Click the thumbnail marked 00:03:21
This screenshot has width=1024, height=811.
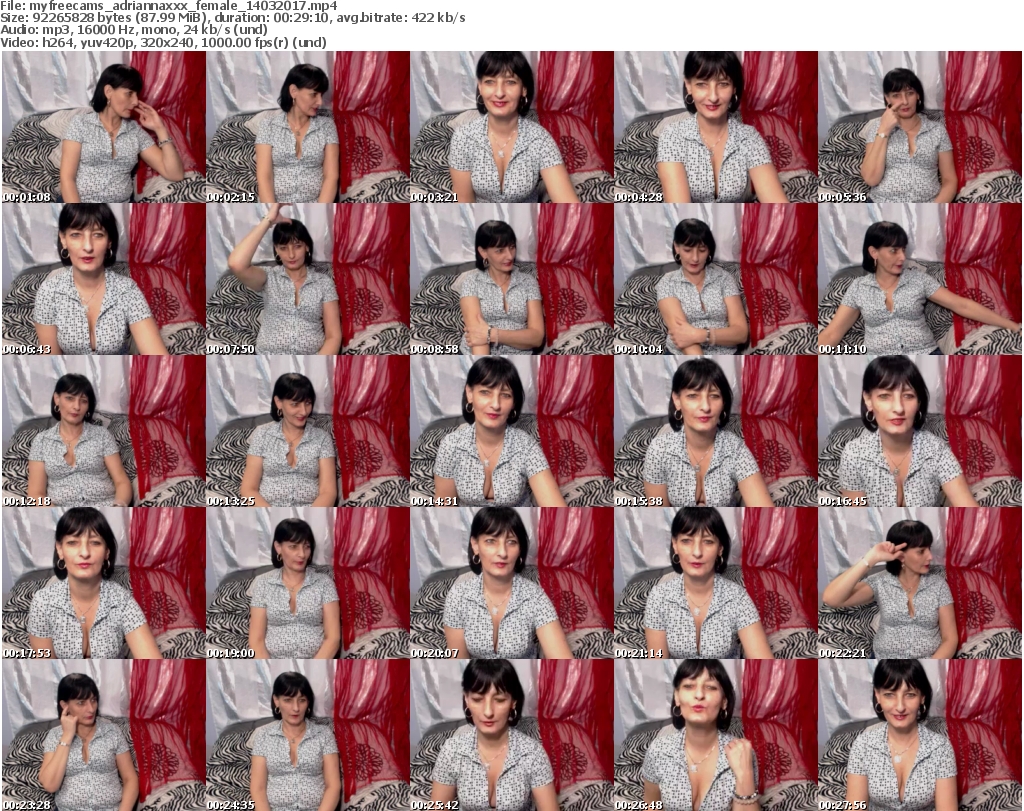512,127
